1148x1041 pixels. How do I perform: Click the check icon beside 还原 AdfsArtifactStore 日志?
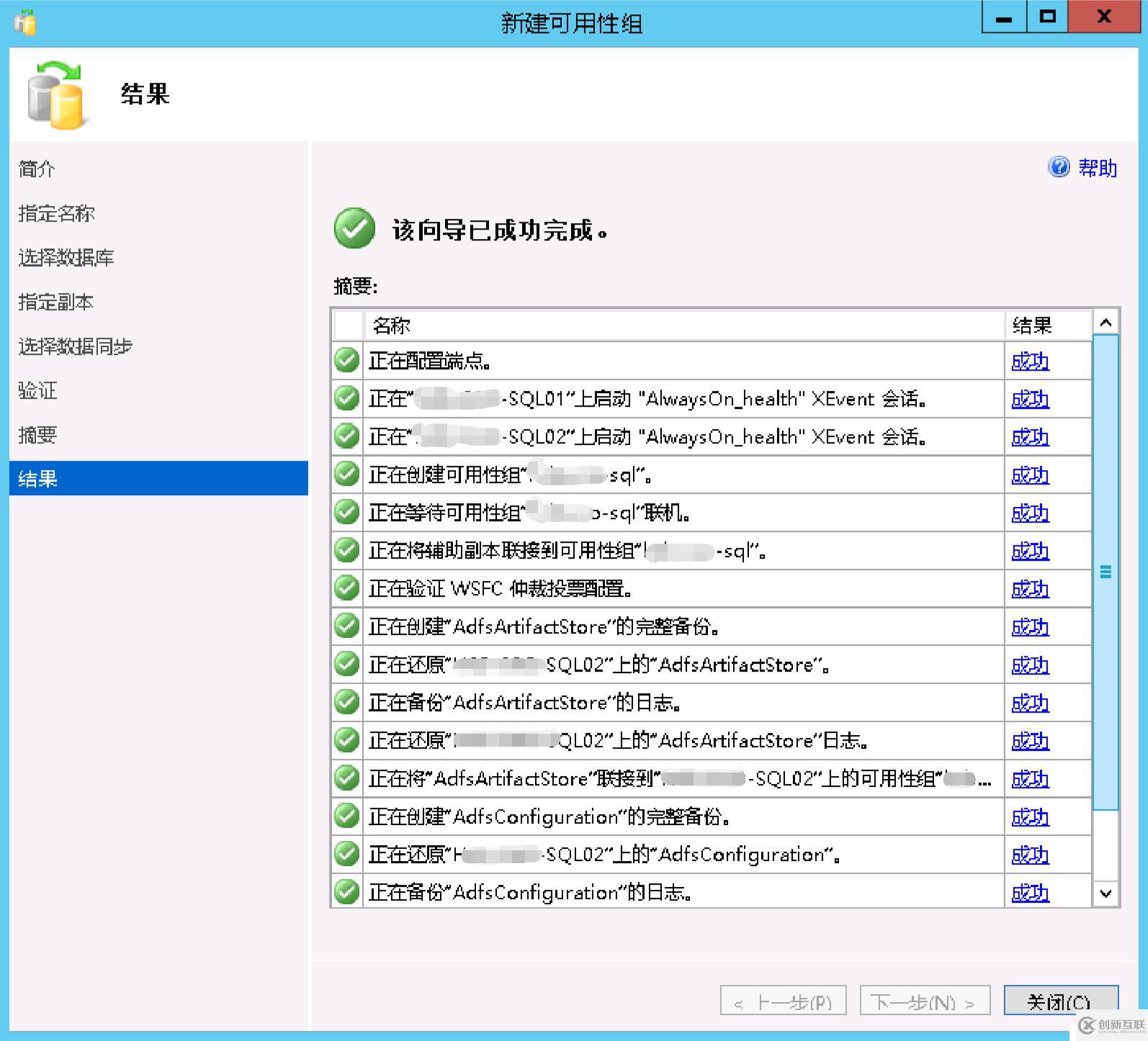347,740
